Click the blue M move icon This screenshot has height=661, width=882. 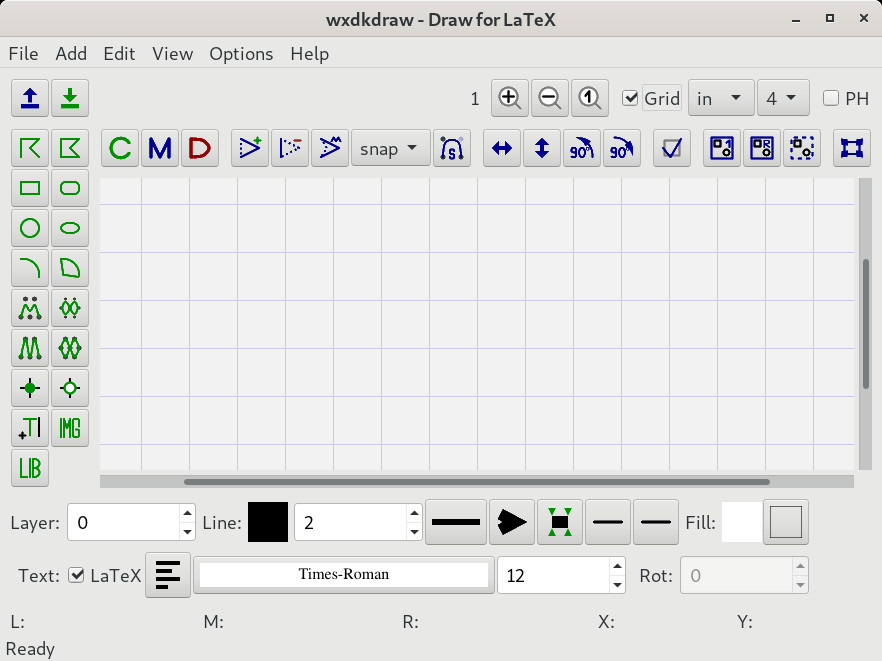[160, 149]
